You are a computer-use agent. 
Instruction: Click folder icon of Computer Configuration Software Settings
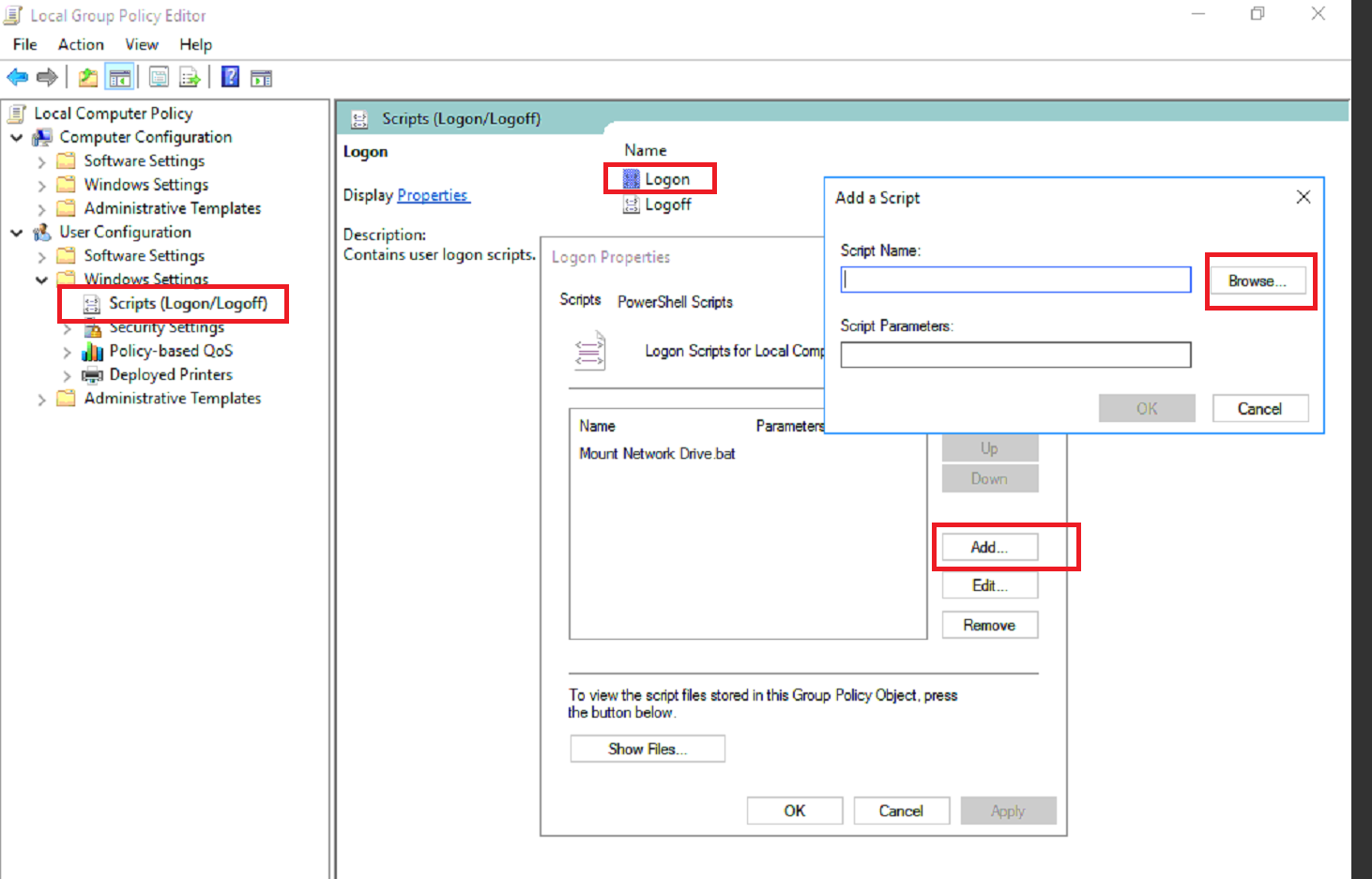tap(67, 160)
